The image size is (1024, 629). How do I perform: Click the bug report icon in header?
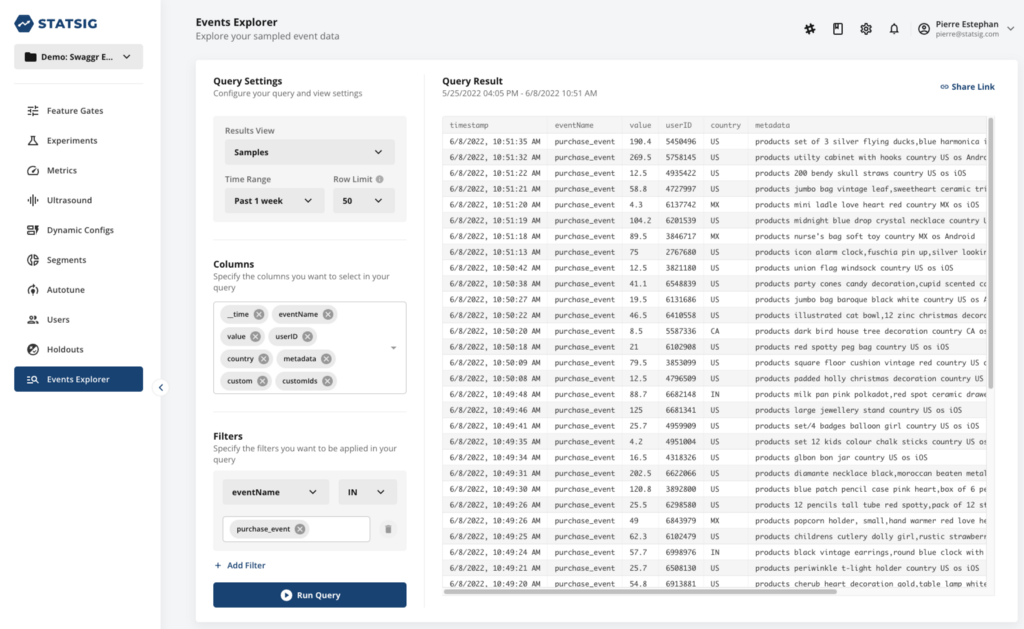pyautogui.click(x=810, y=29)
